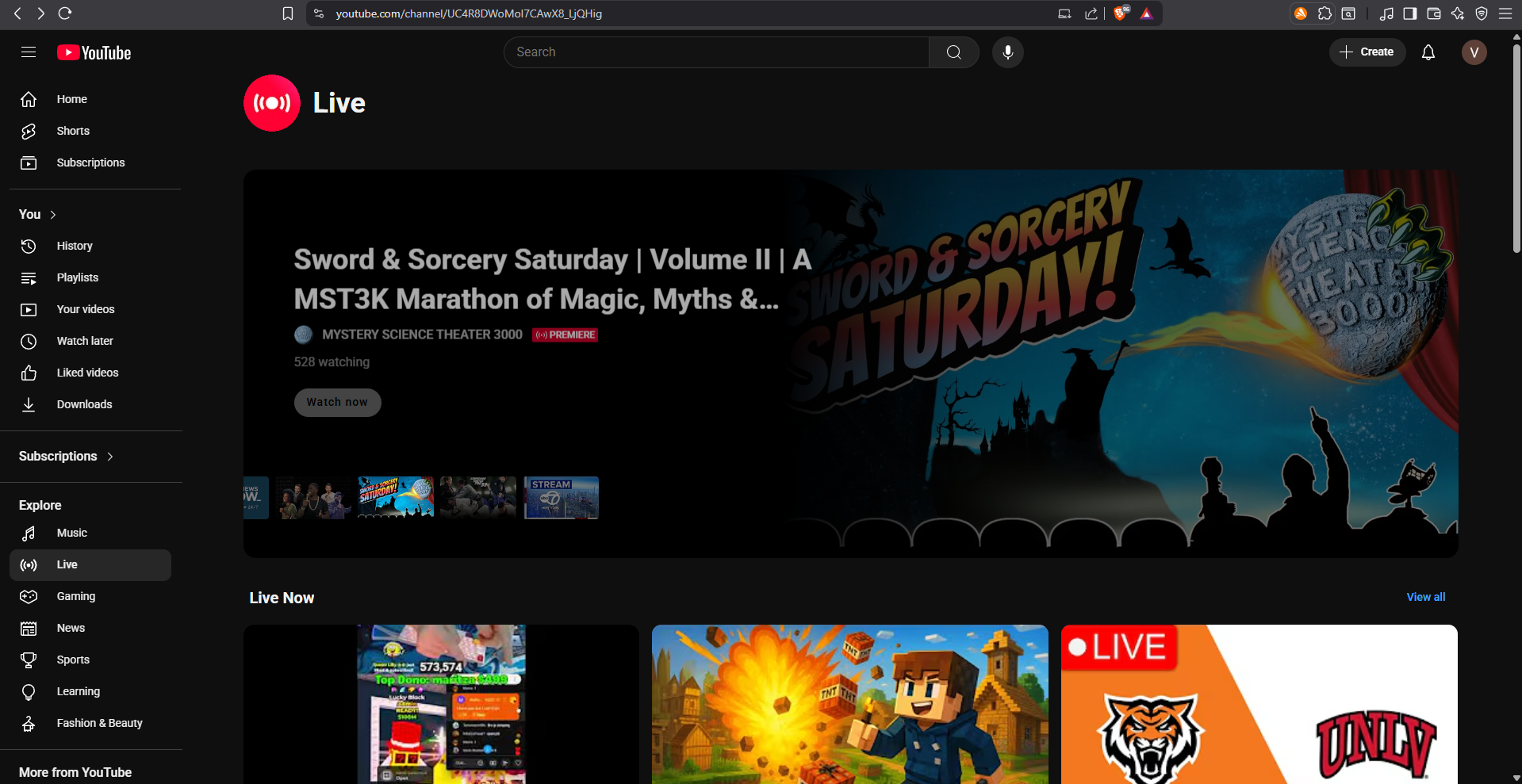Open Leo AI sparkle icon
The image size is (1522, 784).
pos(1457,13)
